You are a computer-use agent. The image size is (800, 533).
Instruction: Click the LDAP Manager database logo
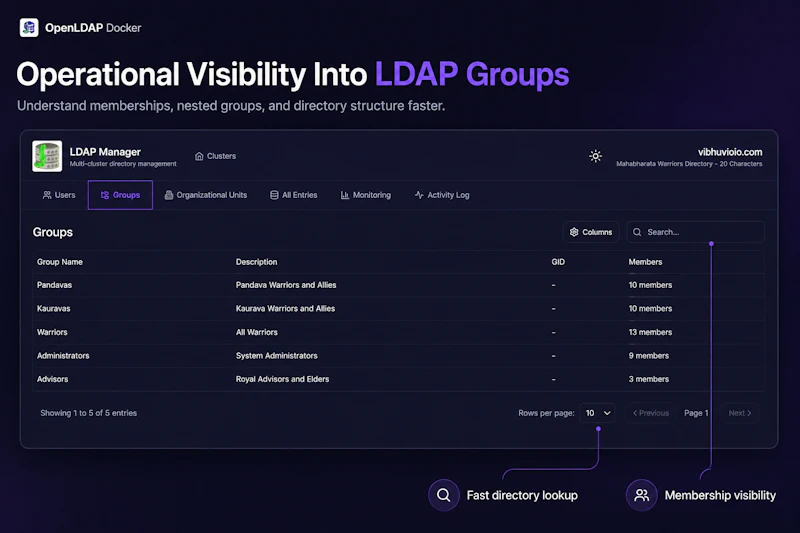coord(47,156)
